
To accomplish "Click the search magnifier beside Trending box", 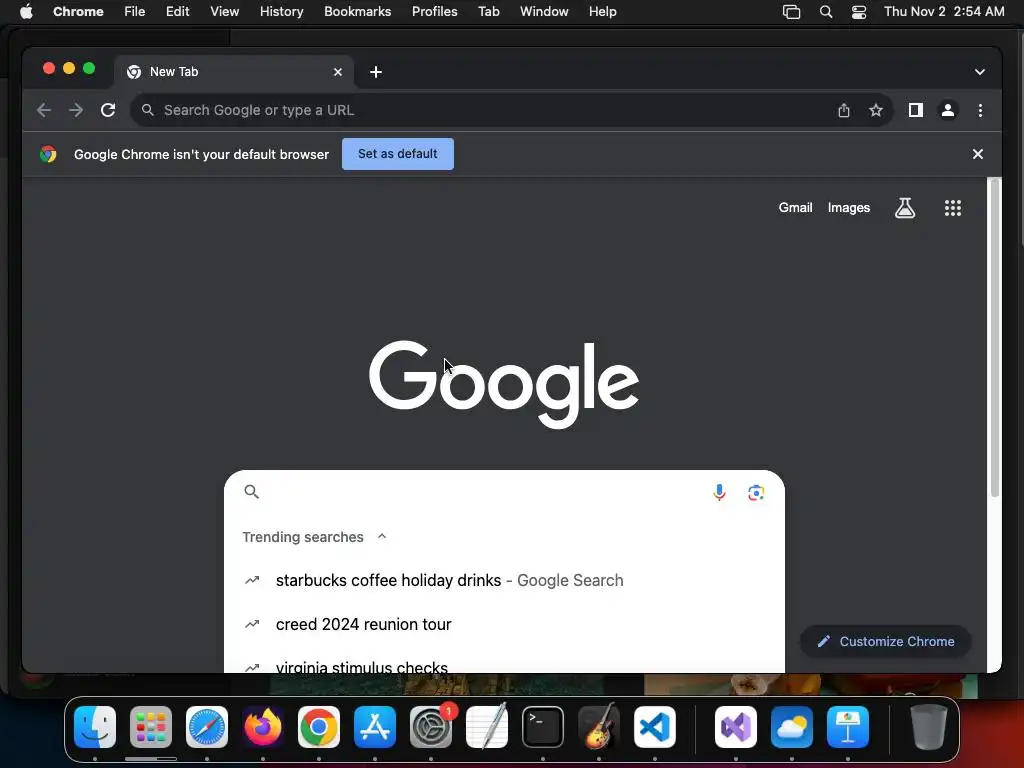I will pos(251,492).
